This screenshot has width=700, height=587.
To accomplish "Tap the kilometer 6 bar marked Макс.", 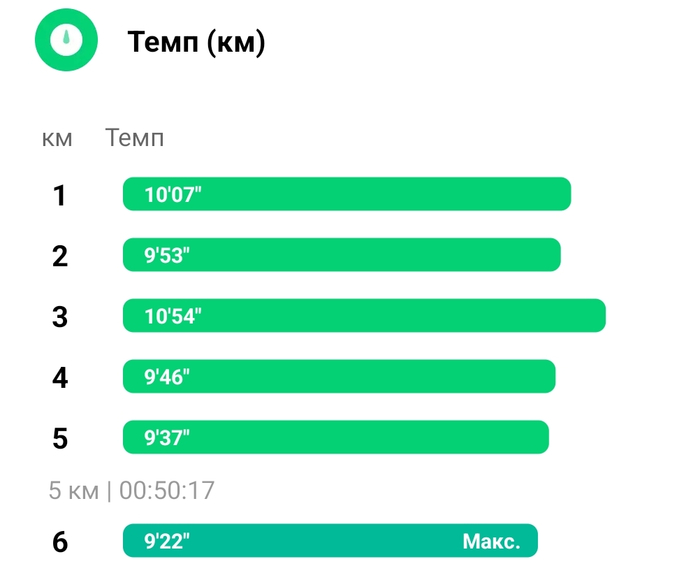I will click(330, 541).
